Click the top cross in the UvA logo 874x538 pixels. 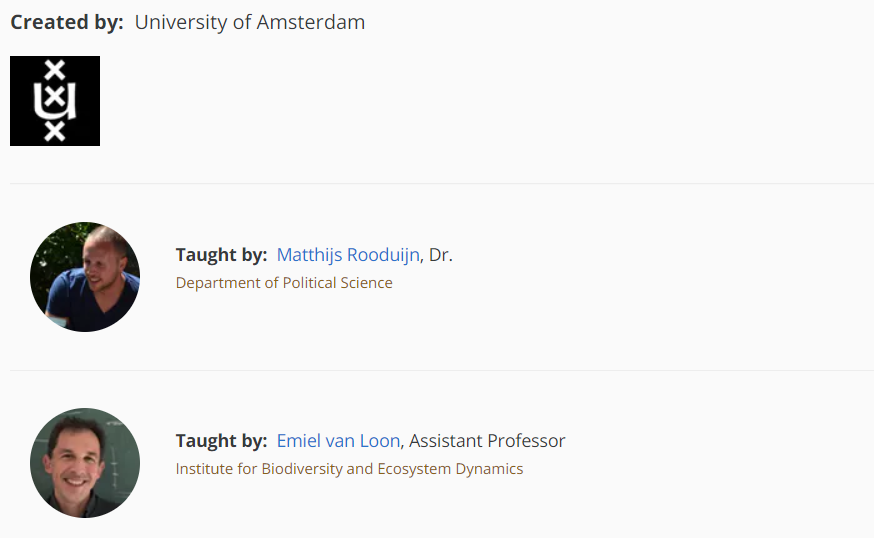tap(57, 71)
